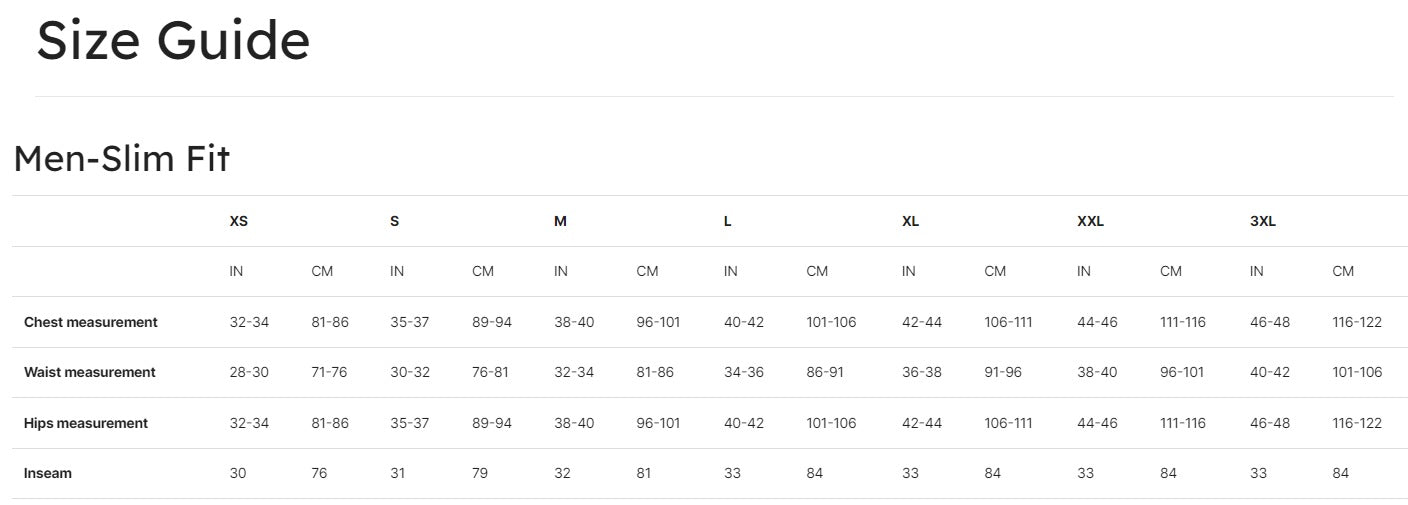Click the L waist value 34-36 inches
Screen dimensions: 1408x505
(x=743, y=372)
